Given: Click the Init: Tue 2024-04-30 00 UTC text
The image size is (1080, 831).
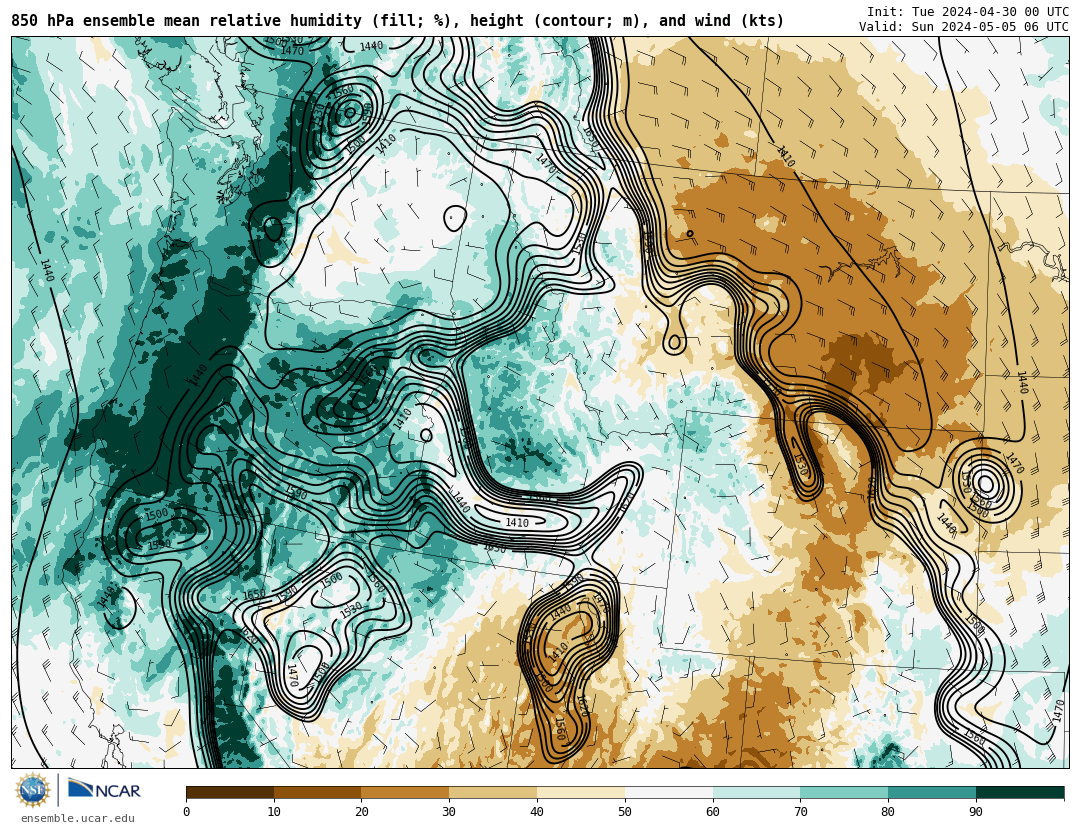Looking at the screenshot, I should (x=968, y=12).
